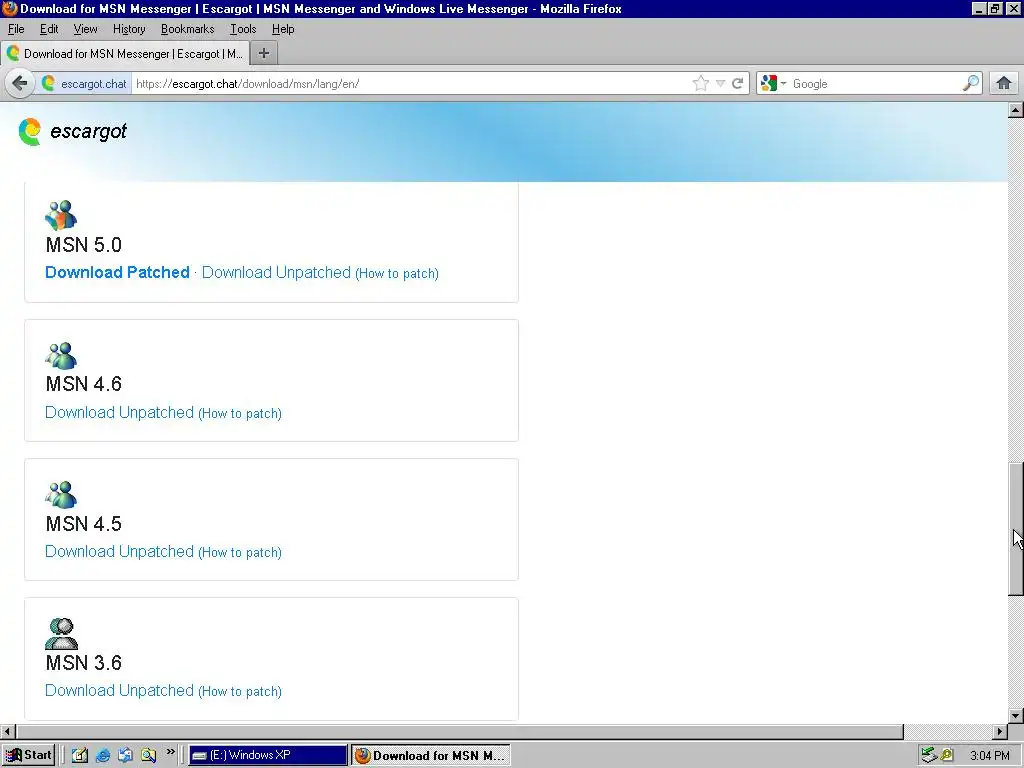The height and width of the screenshot is (768, 1024).
Task: Click the MSN 4.5 buddy icon
Action: 61,495
